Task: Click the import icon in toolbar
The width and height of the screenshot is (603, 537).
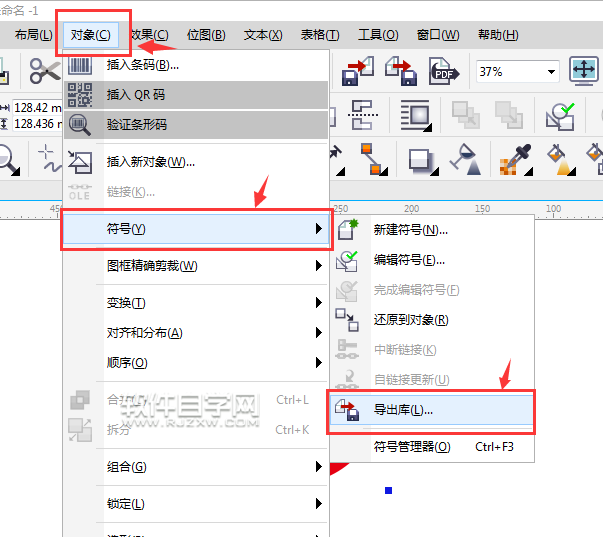Action: coord(358,71)
